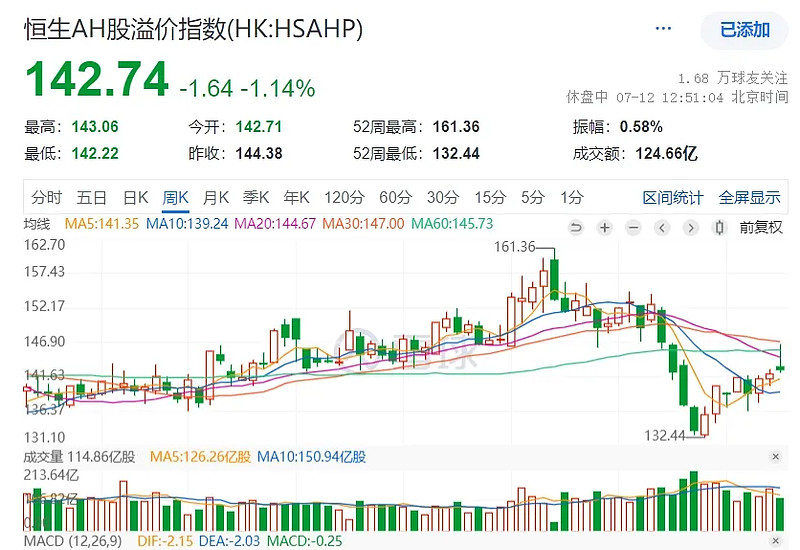The width and height of the screenshot is (800, 550).
Task: Close the 成交量 volume panel
Action: (776, 457)
